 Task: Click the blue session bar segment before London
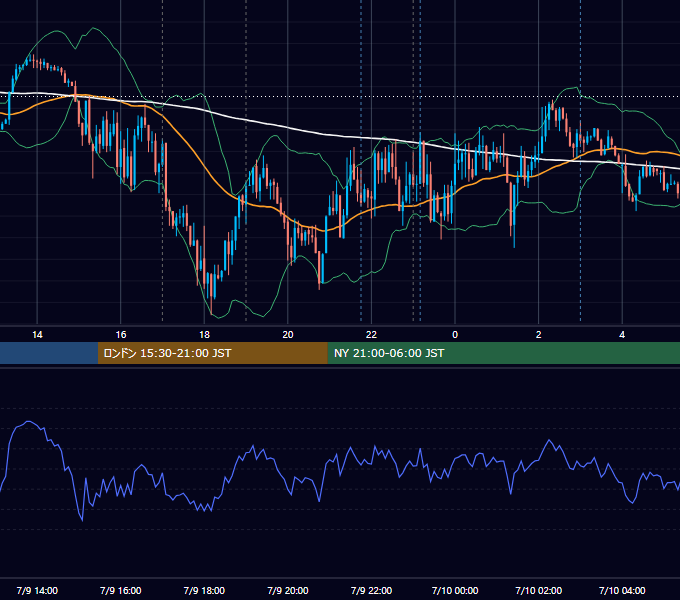(49, 353)
